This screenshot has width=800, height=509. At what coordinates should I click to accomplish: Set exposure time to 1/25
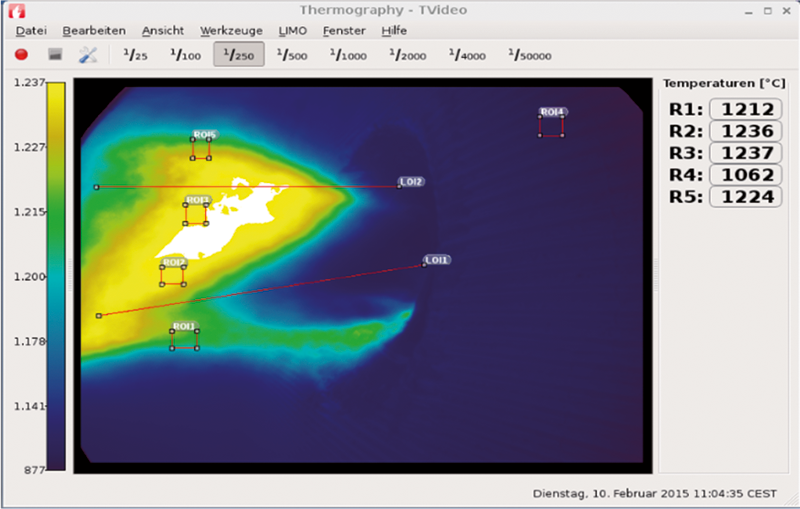pyautogui.click(x=134, y=55)
